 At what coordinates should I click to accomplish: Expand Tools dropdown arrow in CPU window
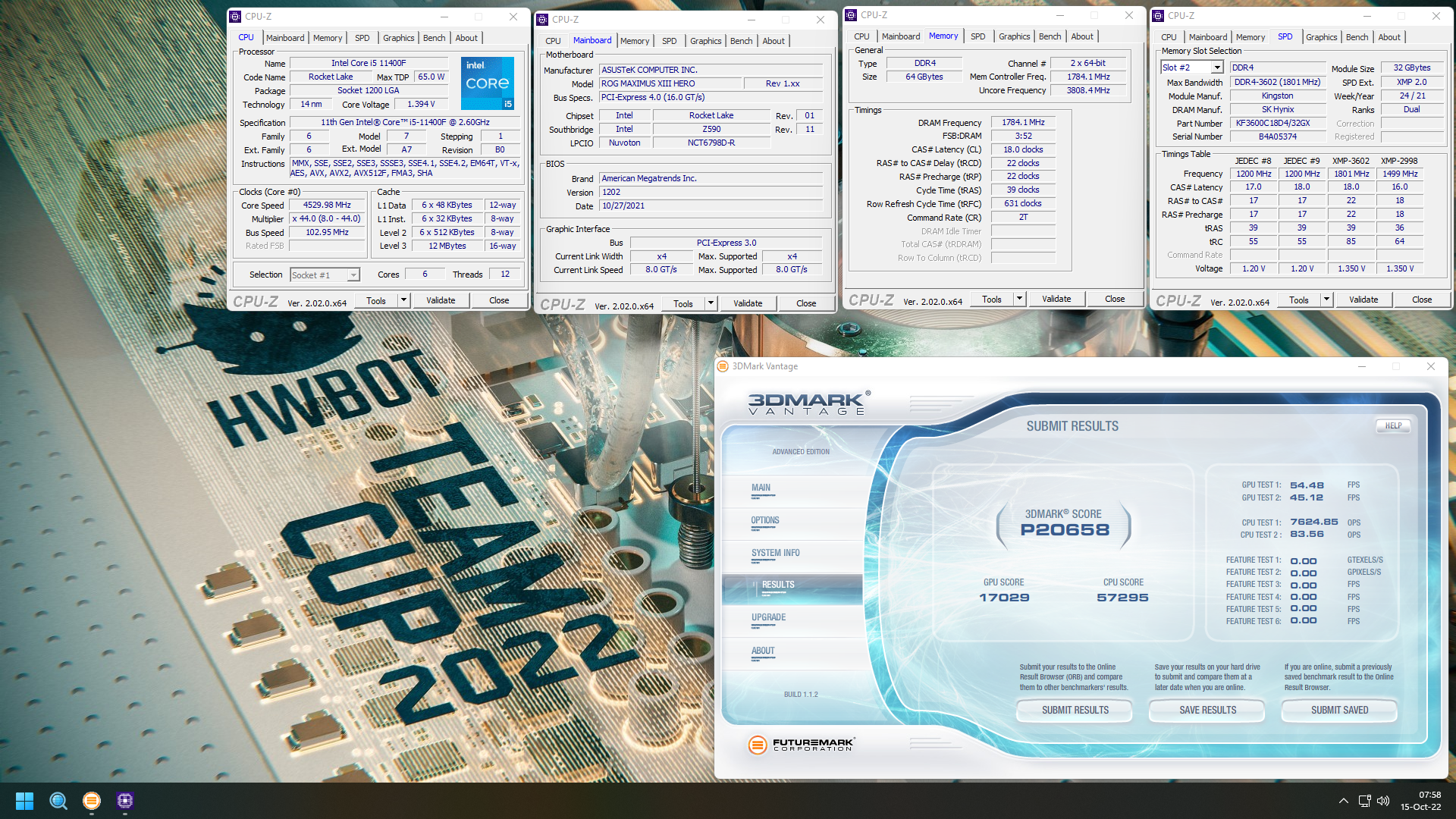[x=403, y=300]
